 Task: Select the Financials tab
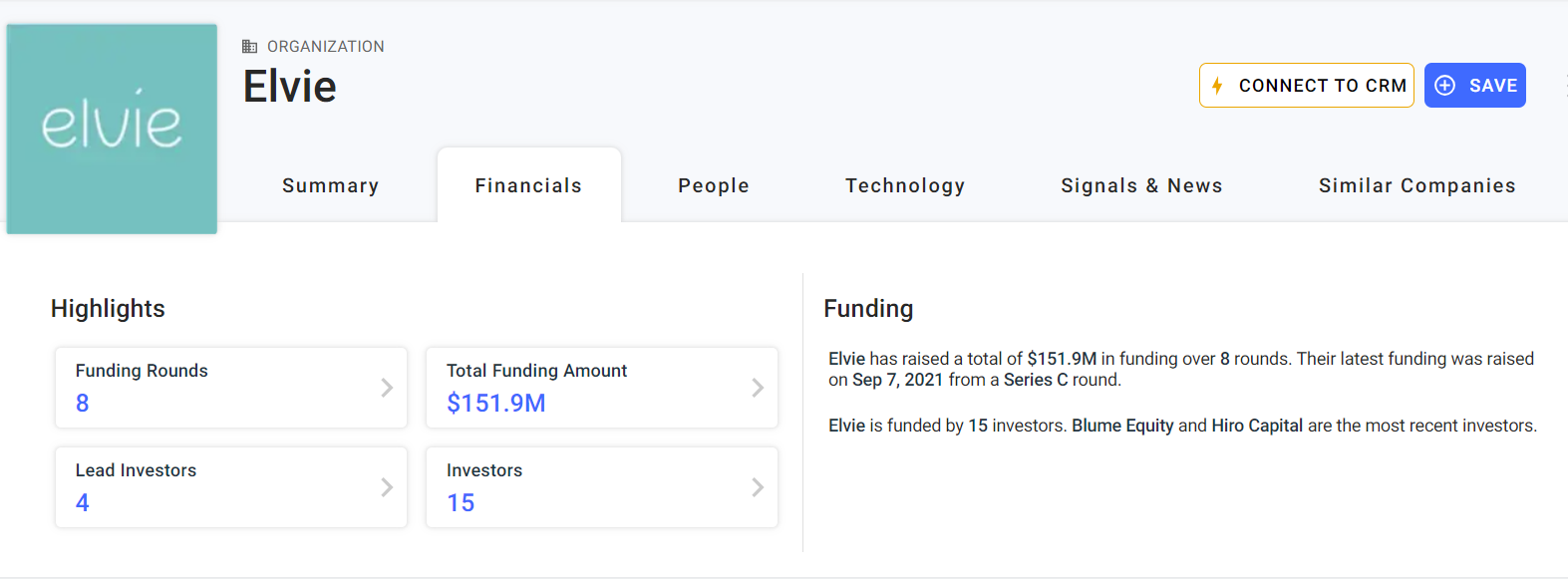pos(528,185)
